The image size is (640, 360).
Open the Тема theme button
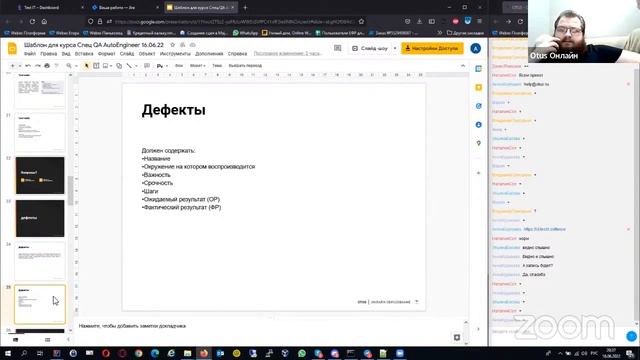pos(217,66)
